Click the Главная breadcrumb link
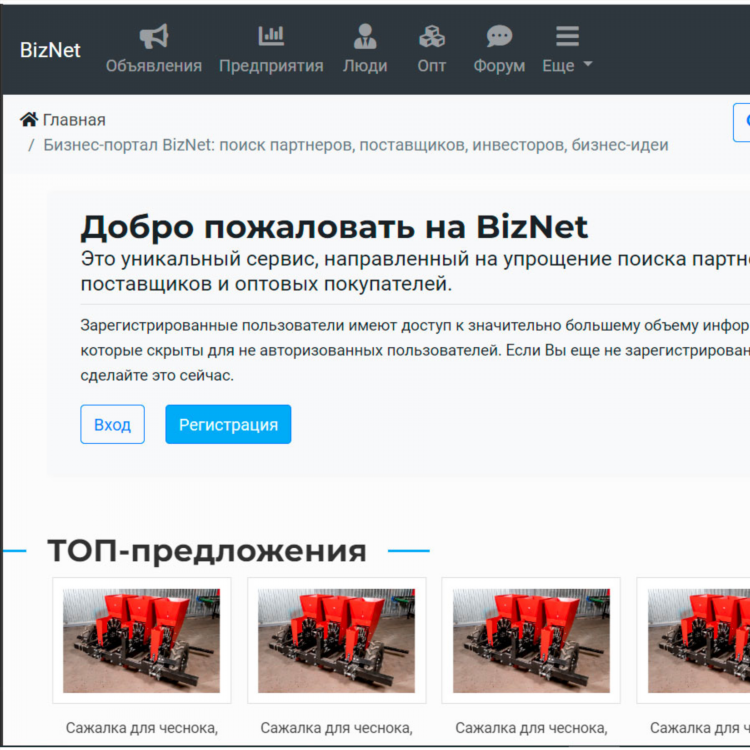Image resolution: width=750 pixels, height=750 pixels. 74,120
